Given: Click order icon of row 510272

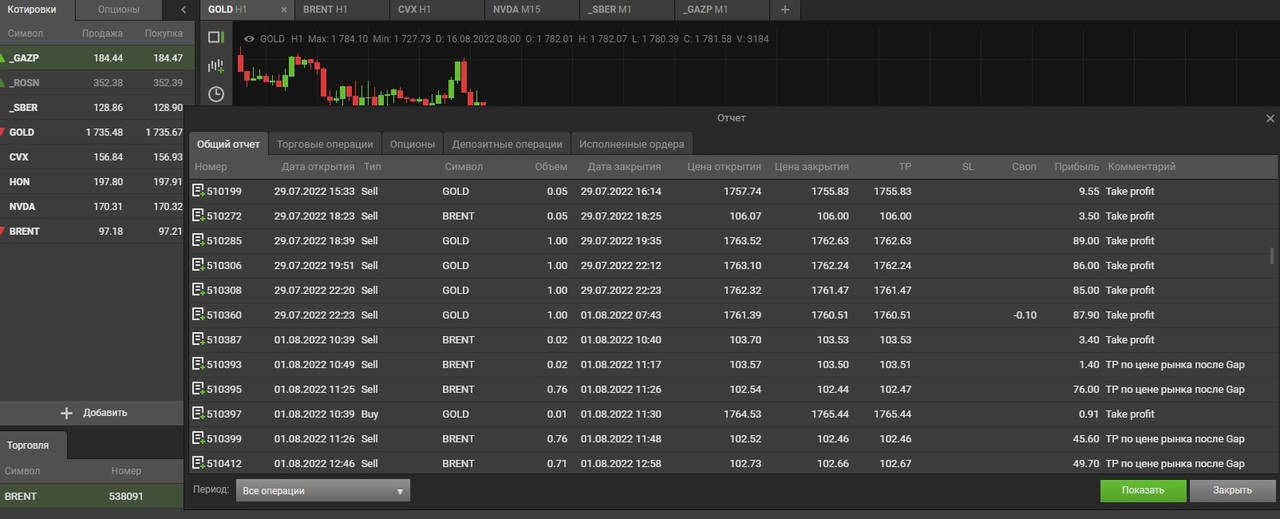Looking at the screenshot, I should (198, 216).
